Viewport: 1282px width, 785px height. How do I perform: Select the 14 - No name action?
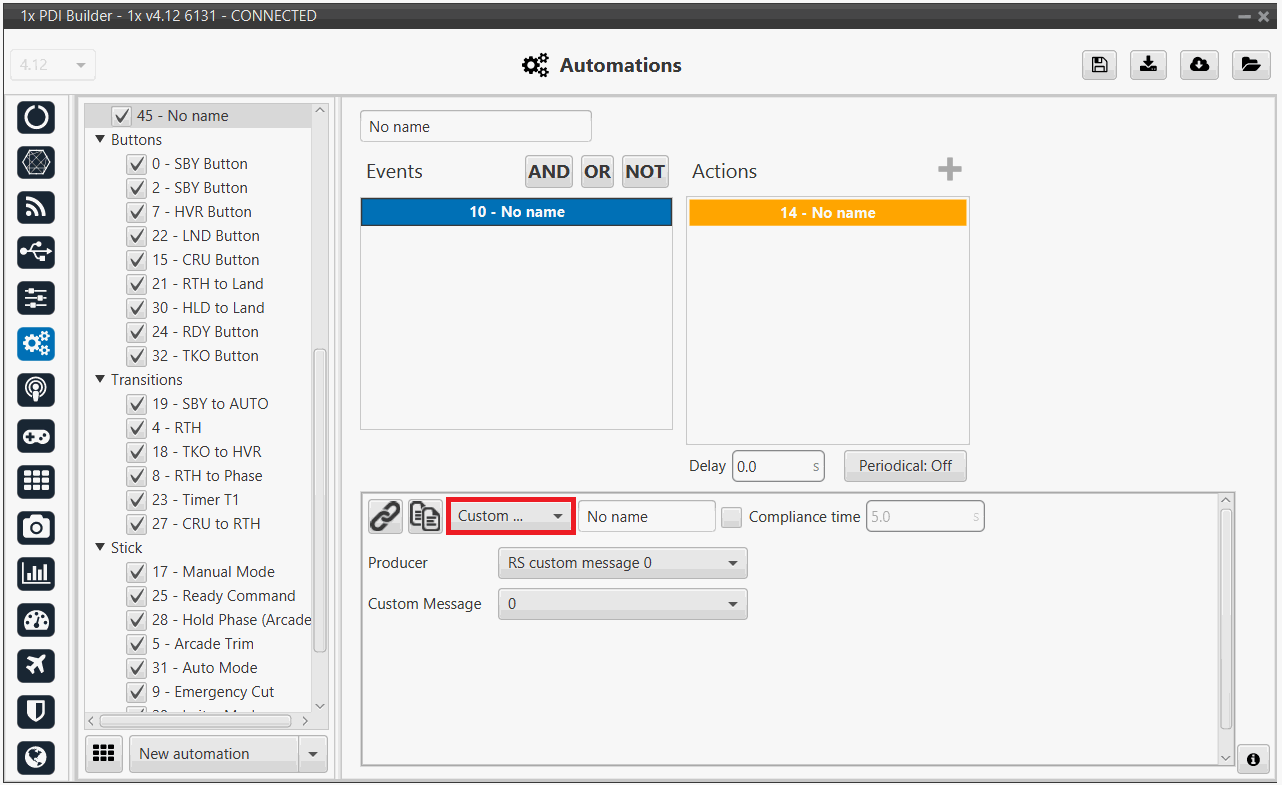click(x=827, y=213)
